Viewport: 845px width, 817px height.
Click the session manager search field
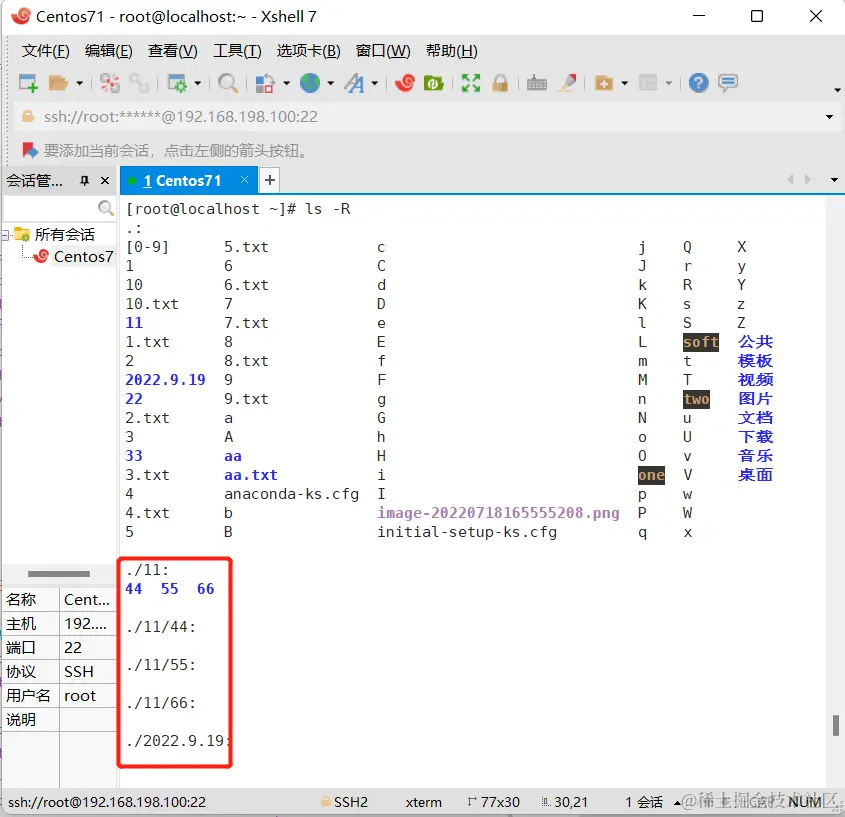pos(52,208)
